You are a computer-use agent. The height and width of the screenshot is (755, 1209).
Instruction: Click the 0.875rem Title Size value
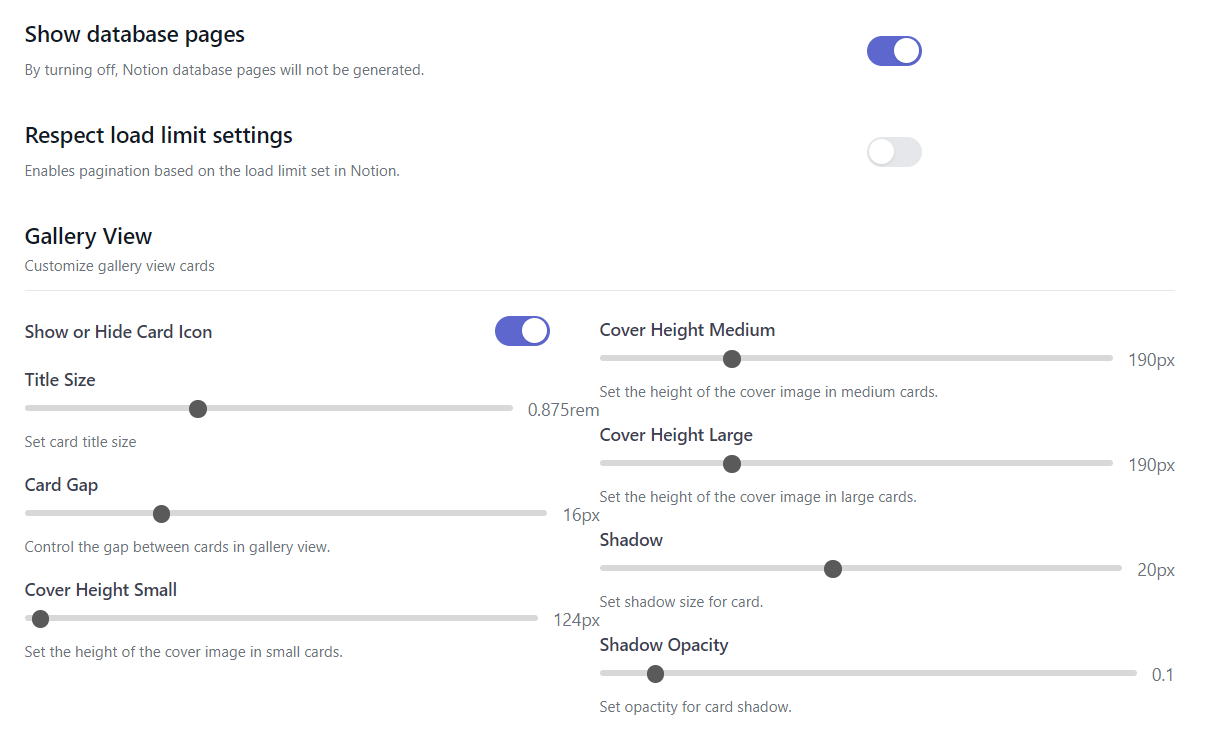[564, 410]
